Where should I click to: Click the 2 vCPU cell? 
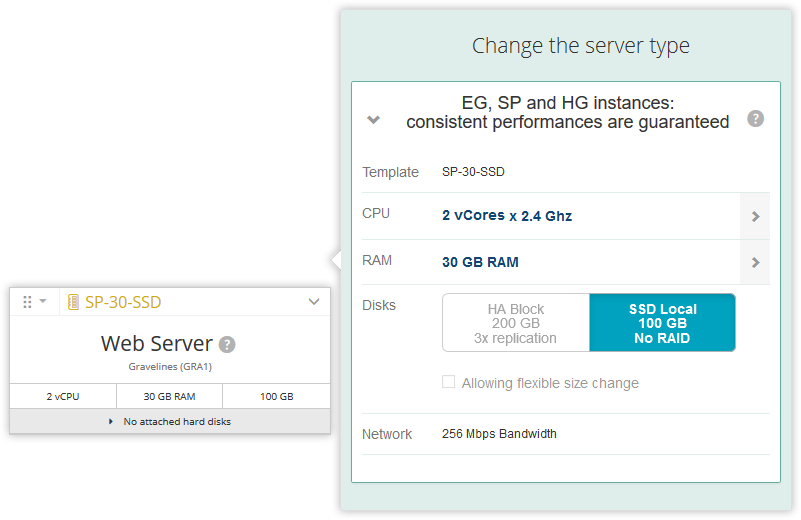(x=63, y=396)
